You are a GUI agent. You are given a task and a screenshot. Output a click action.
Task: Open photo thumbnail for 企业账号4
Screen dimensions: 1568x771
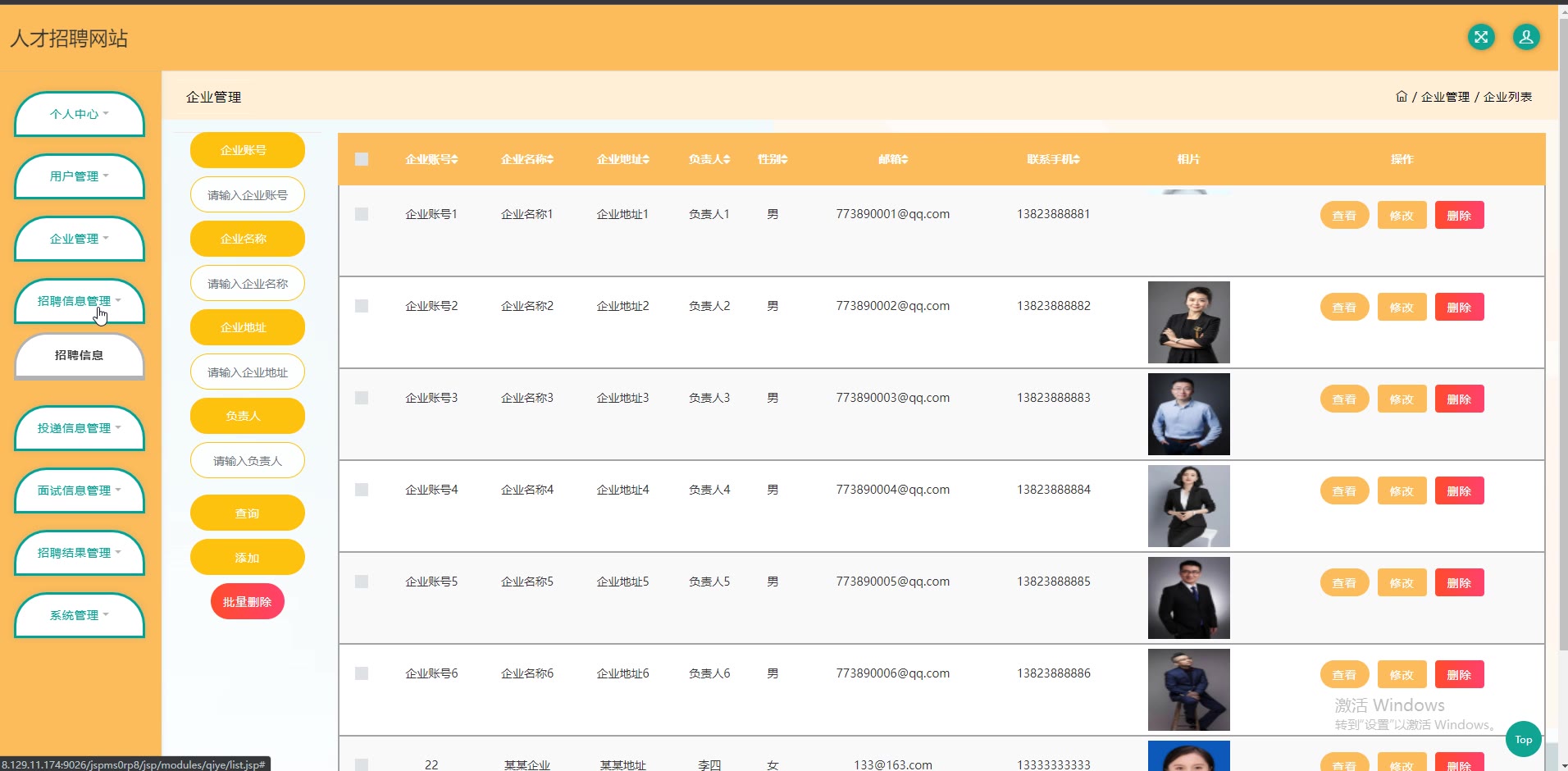(1188, 506)
